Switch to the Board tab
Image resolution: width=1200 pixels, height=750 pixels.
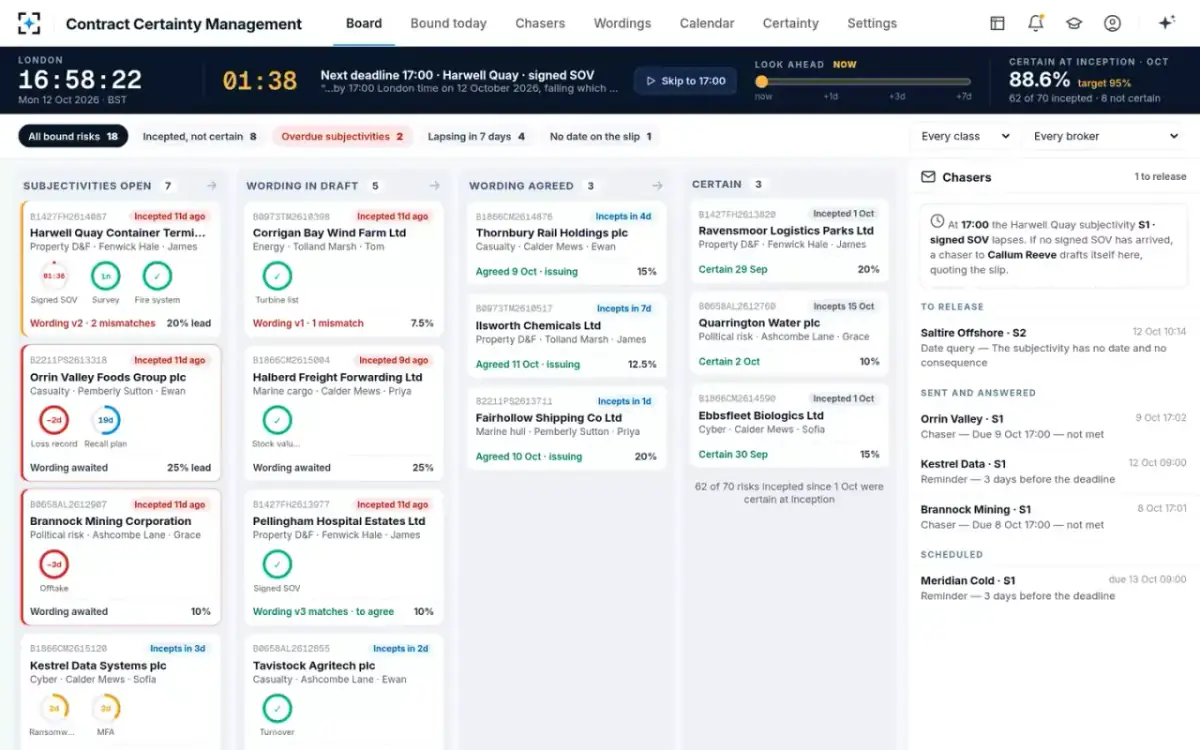[x=363, y=23]
